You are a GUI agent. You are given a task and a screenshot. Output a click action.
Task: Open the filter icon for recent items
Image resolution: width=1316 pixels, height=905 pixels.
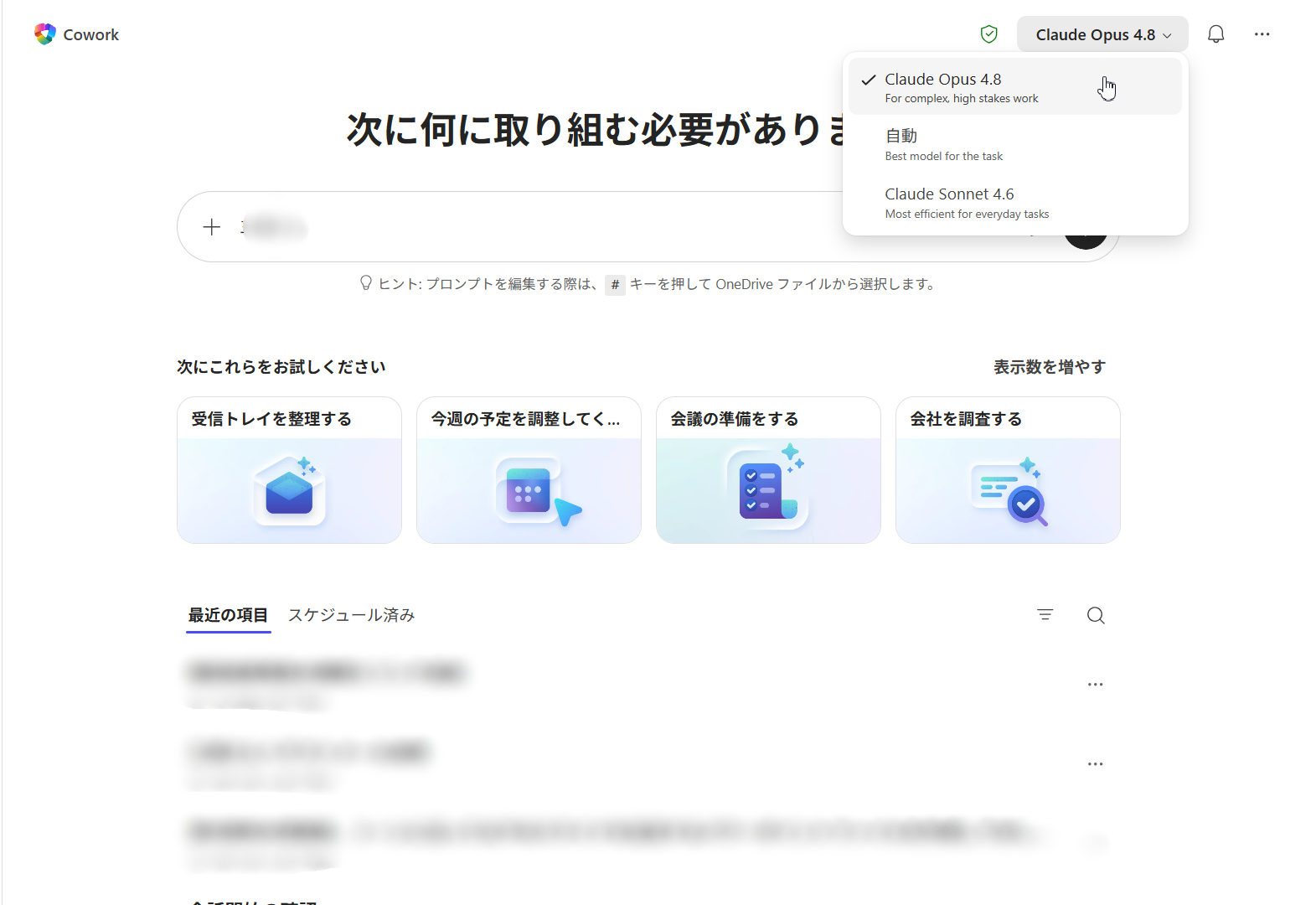click(1045, 615)
